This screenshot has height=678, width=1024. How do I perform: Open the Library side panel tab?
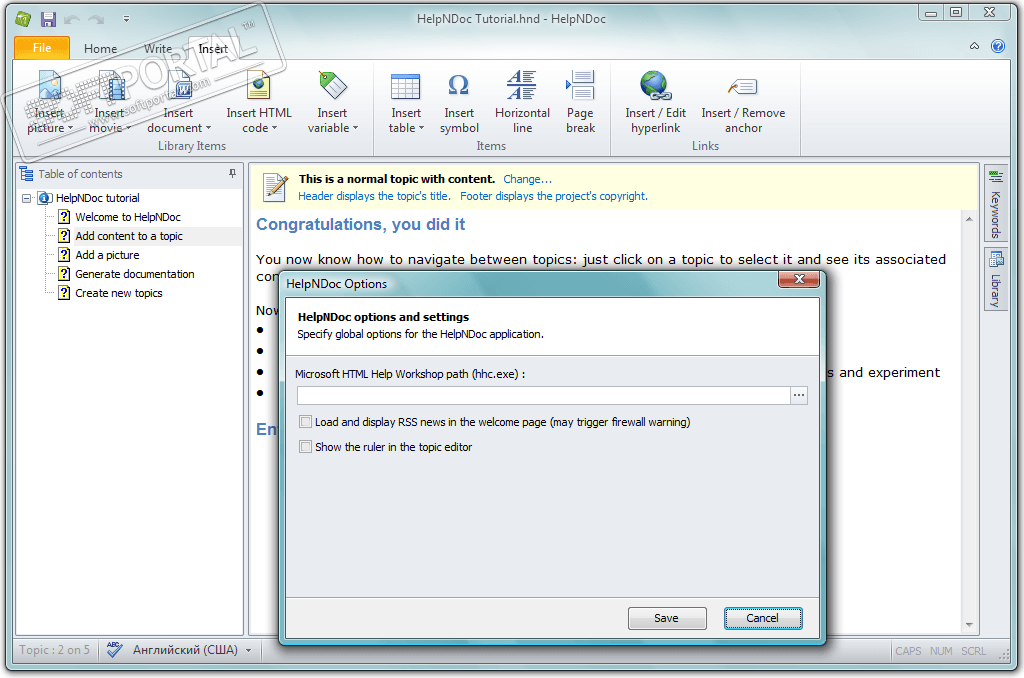coord(995,281)
